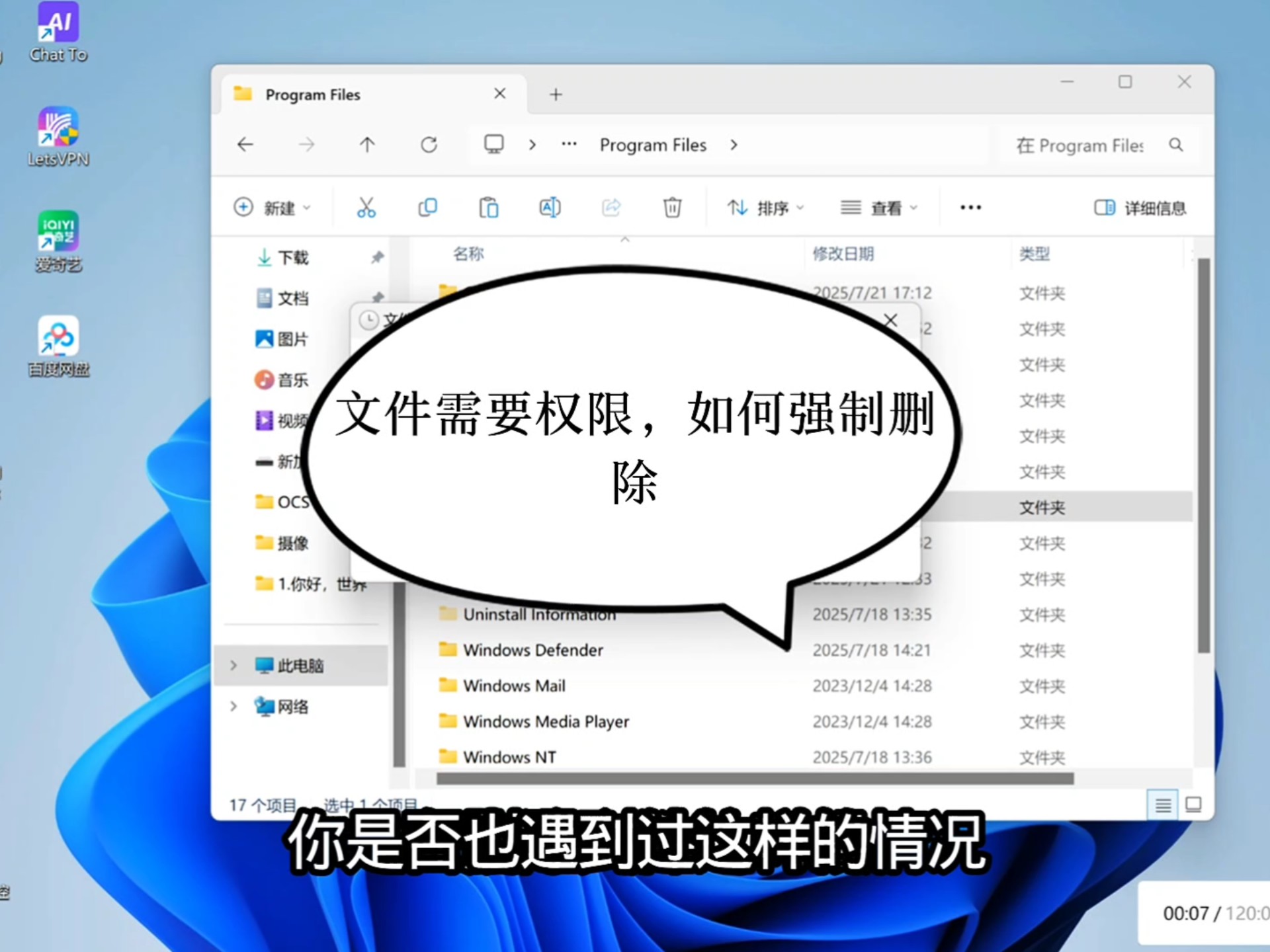This screenshot has width=1270, height=952.
Task: Click the Cut scissors icon
Action: coord(366,208)
